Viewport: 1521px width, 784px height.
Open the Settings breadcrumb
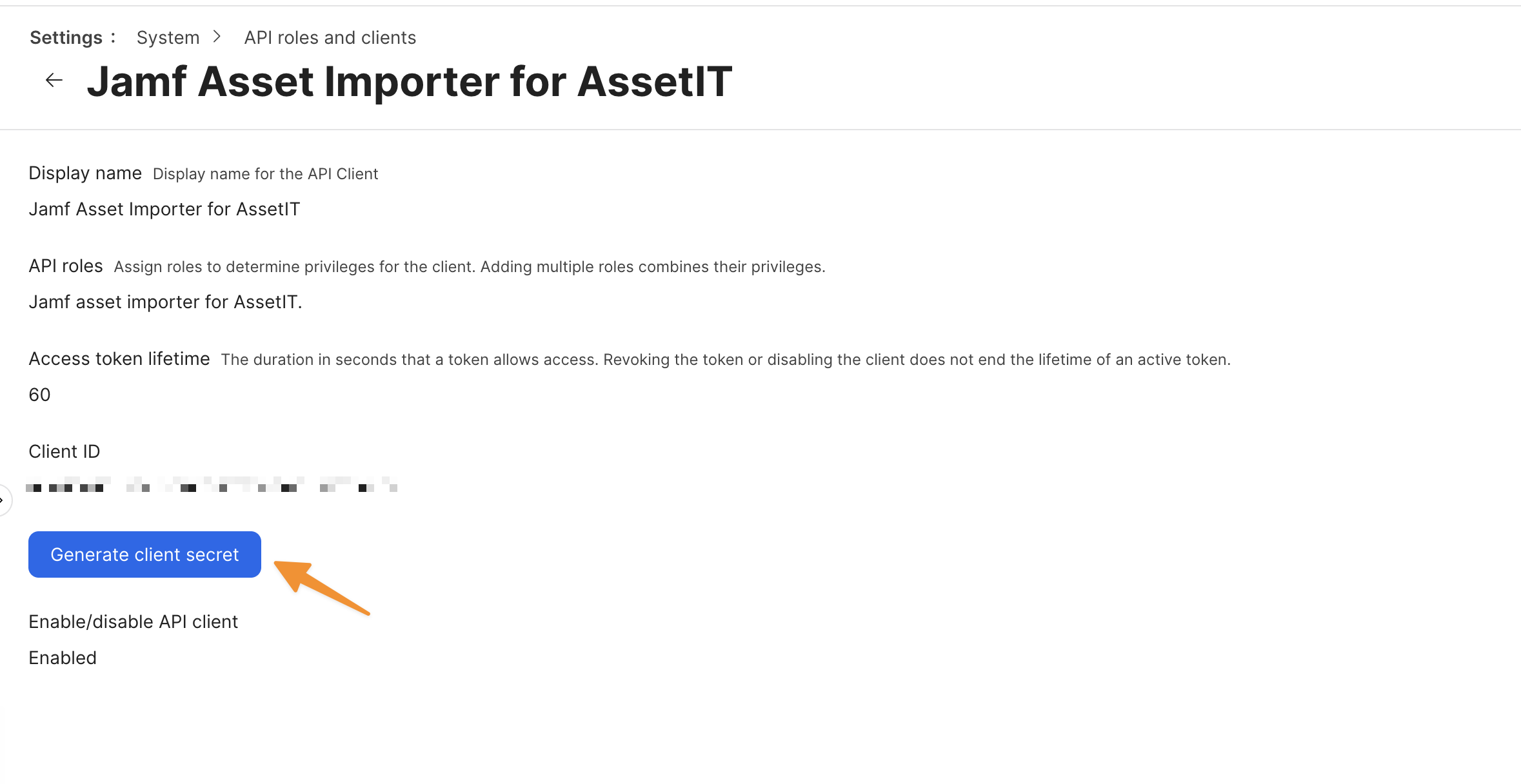(x=66, y=37)
